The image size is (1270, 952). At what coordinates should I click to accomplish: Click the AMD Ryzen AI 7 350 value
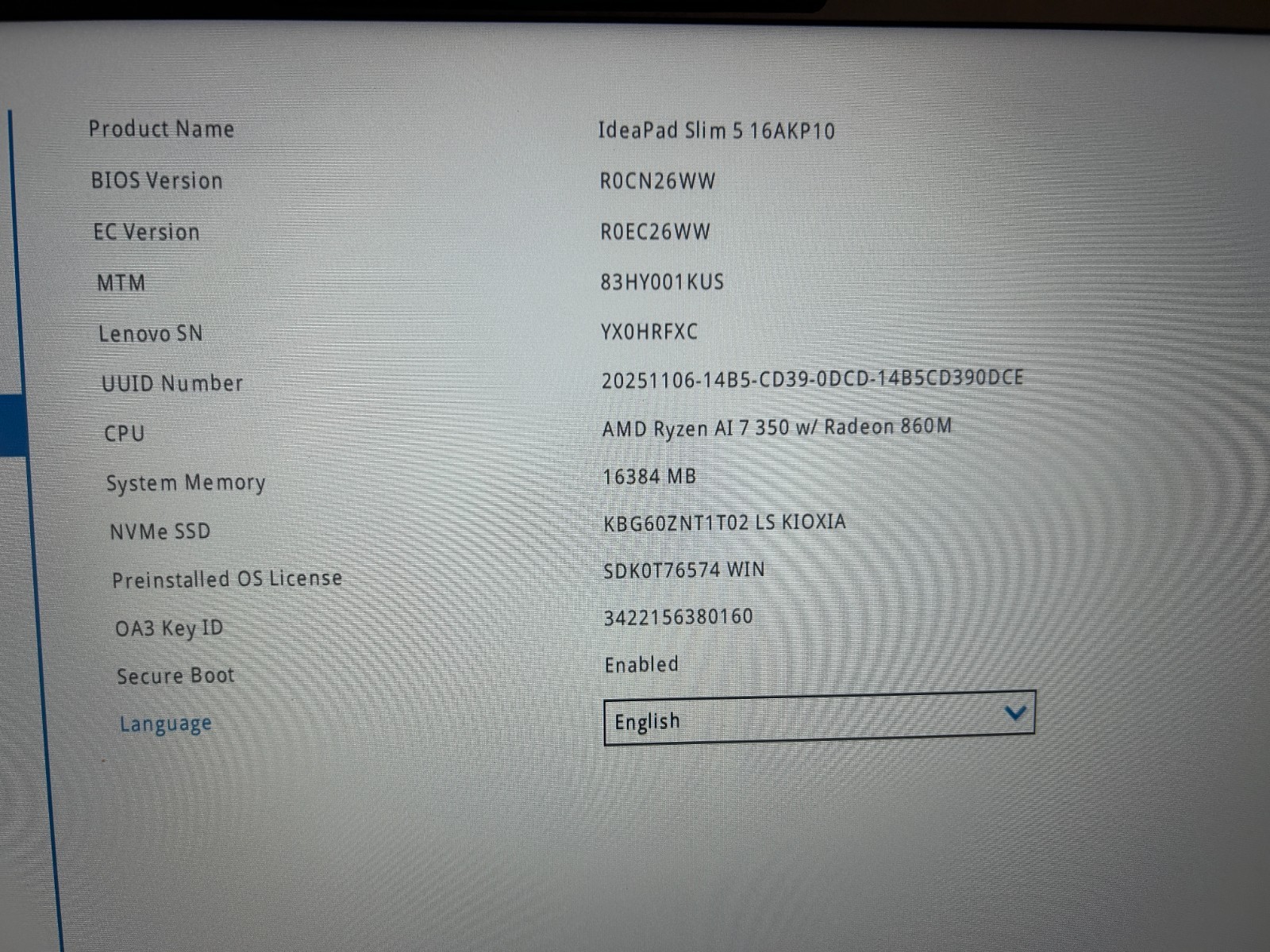pyautogui.click(x=776, y=428)
